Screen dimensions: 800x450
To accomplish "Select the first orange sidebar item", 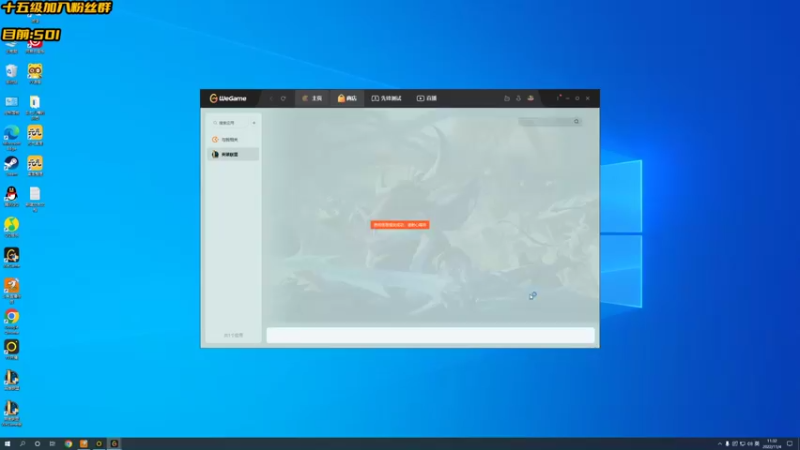I will tap(233, 139).
